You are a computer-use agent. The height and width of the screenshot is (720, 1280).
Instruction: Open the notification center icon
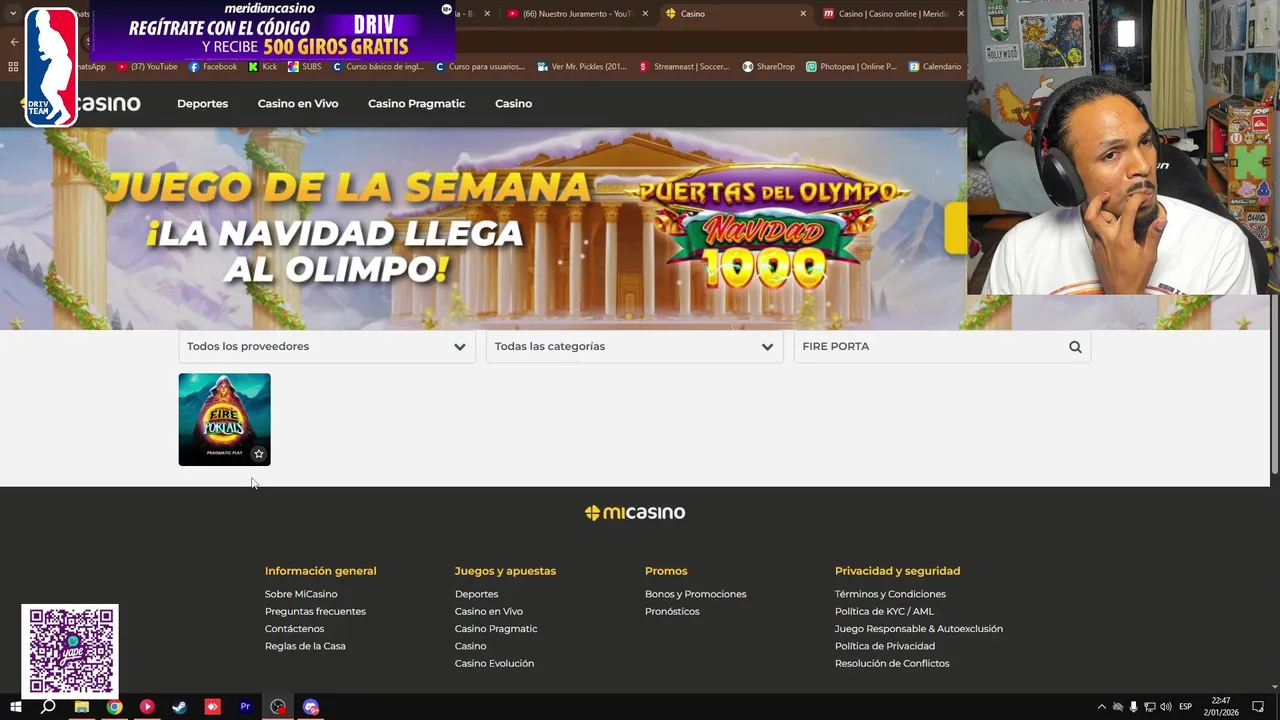[1258, 707]
